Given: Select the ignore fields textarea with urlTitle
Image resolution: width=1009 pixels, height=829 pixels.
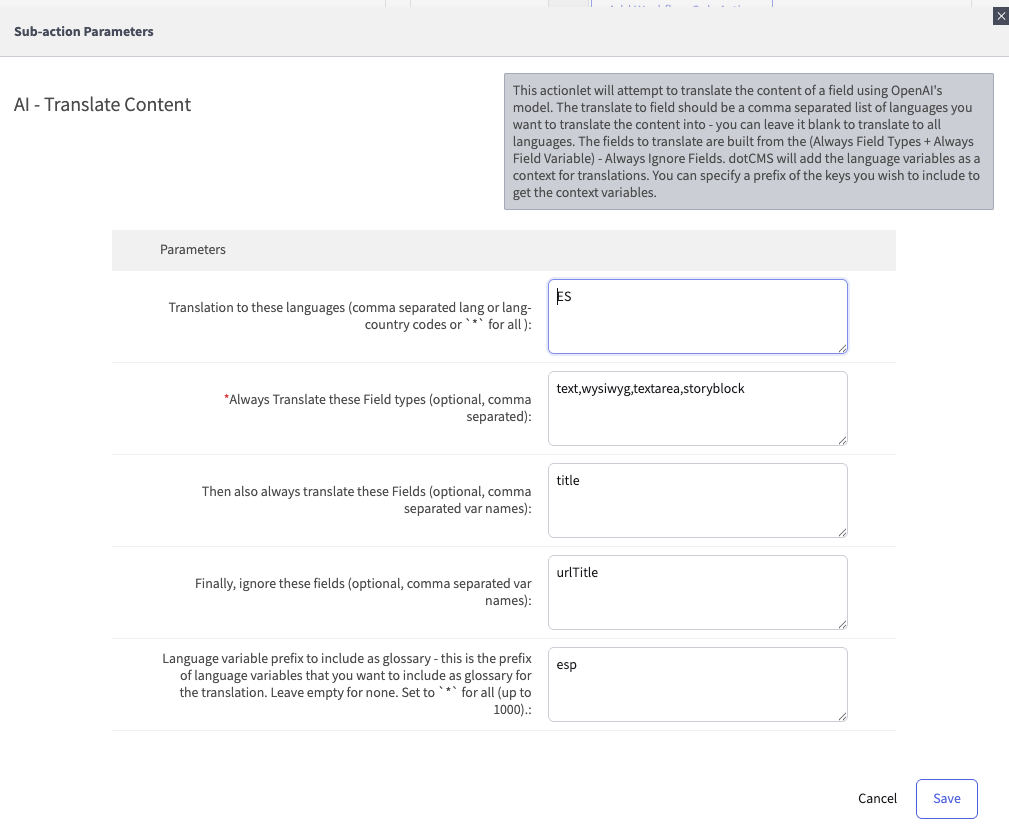Looking at the screenshot, I should [697, 592].
